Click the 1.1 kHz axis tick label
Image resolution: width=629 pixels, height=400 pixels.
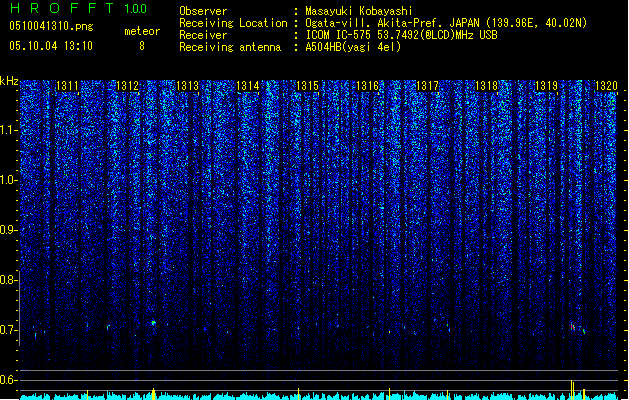(x=8, y=130)
